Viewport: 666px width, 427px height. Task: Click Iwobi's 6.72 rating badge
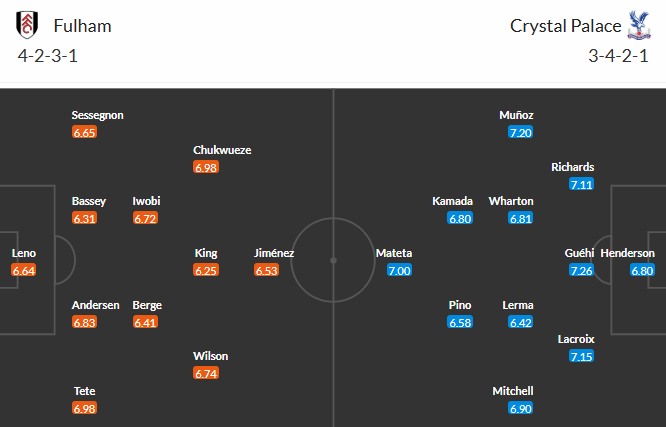click(x=146, y=218)
